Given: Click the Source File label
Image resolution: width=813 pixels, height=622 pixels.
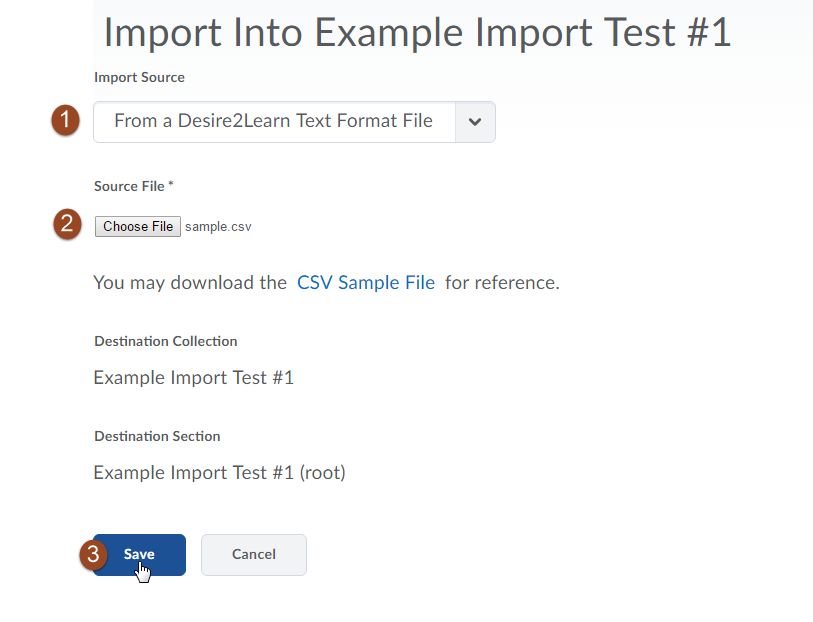Looking at the screenshot, I should (134, 186).
